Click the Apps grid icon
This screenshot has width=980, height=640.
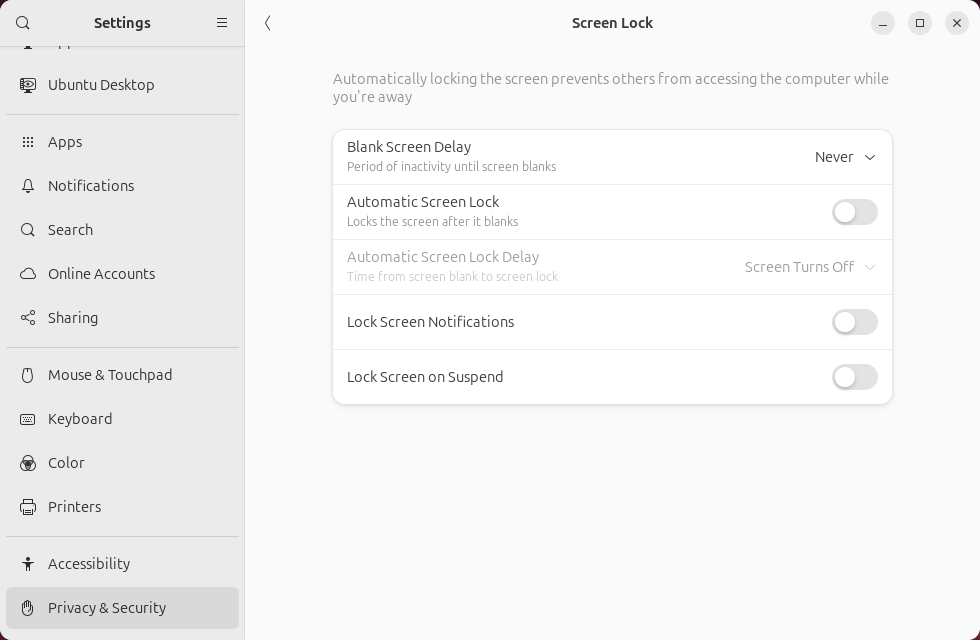(28, 142)
